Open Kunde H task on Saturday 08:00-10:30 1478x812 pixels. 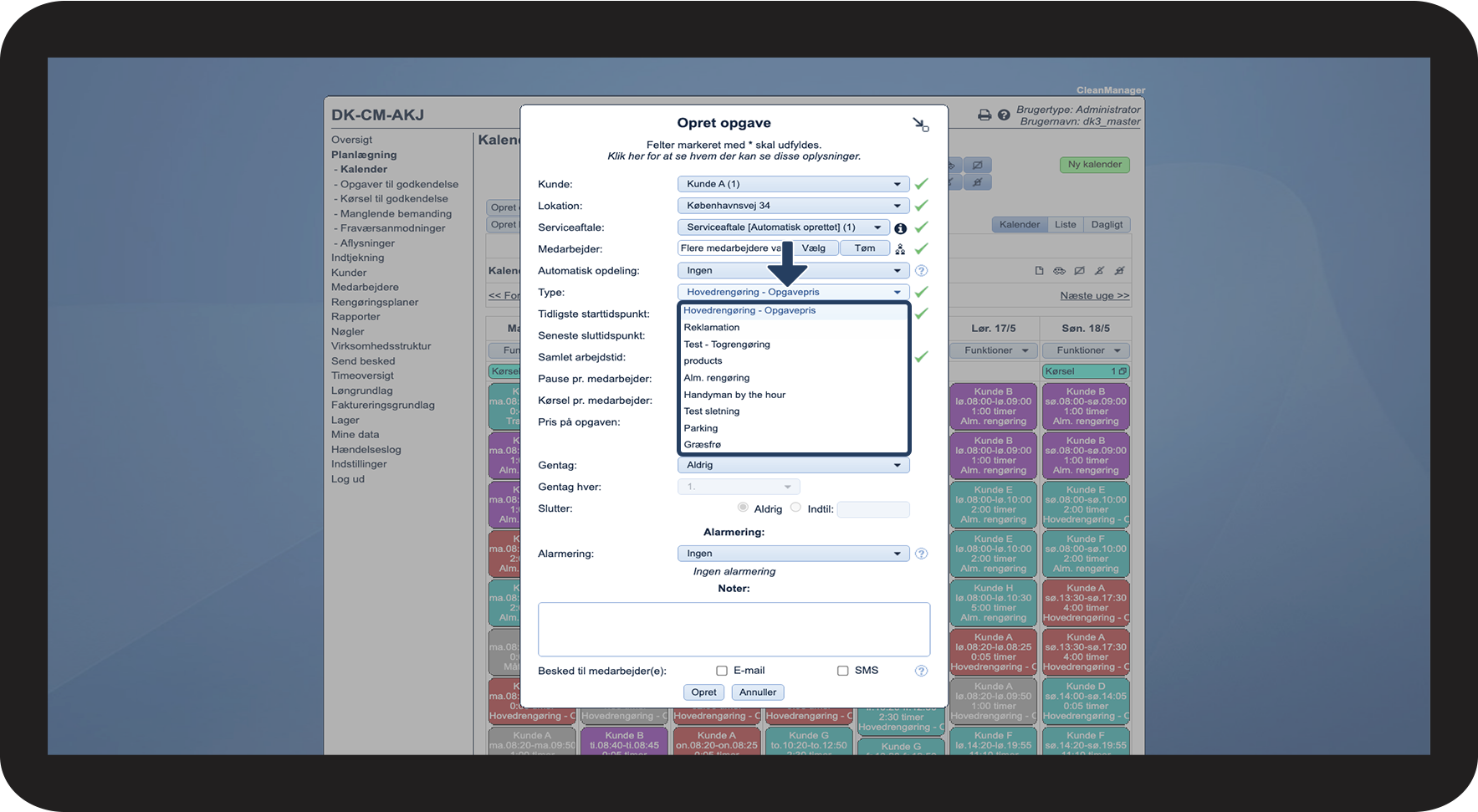994,603
